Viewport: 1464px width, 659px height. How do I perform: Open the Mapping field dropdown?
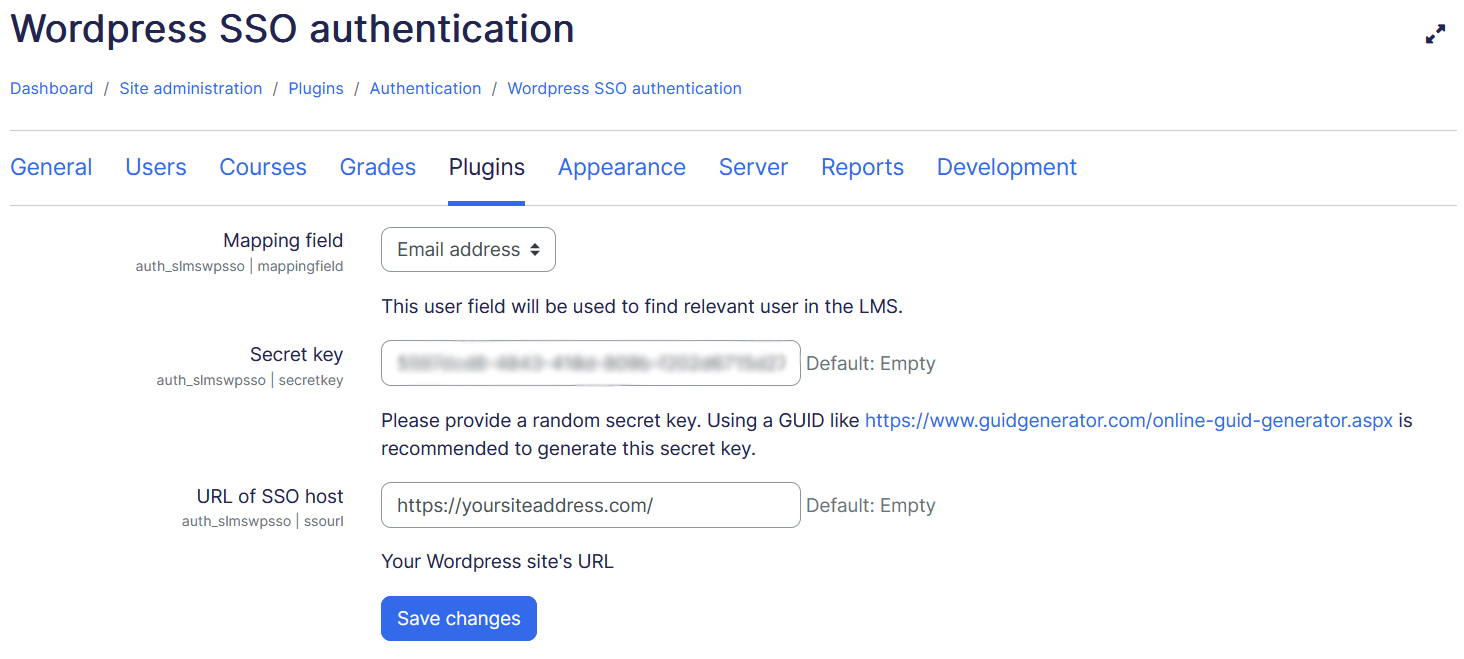[468, 250]
